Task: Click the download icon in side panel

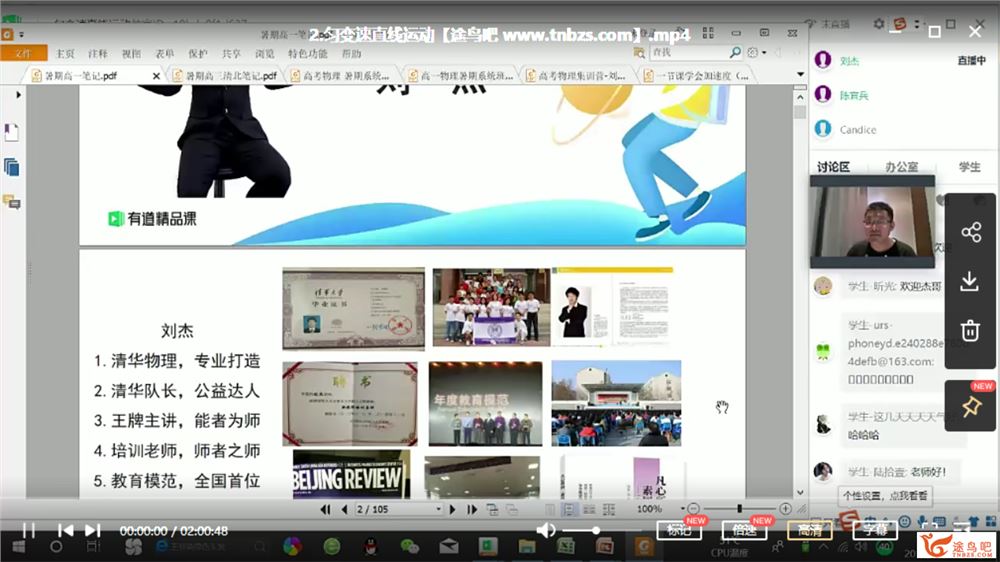Action: point(970,281)
